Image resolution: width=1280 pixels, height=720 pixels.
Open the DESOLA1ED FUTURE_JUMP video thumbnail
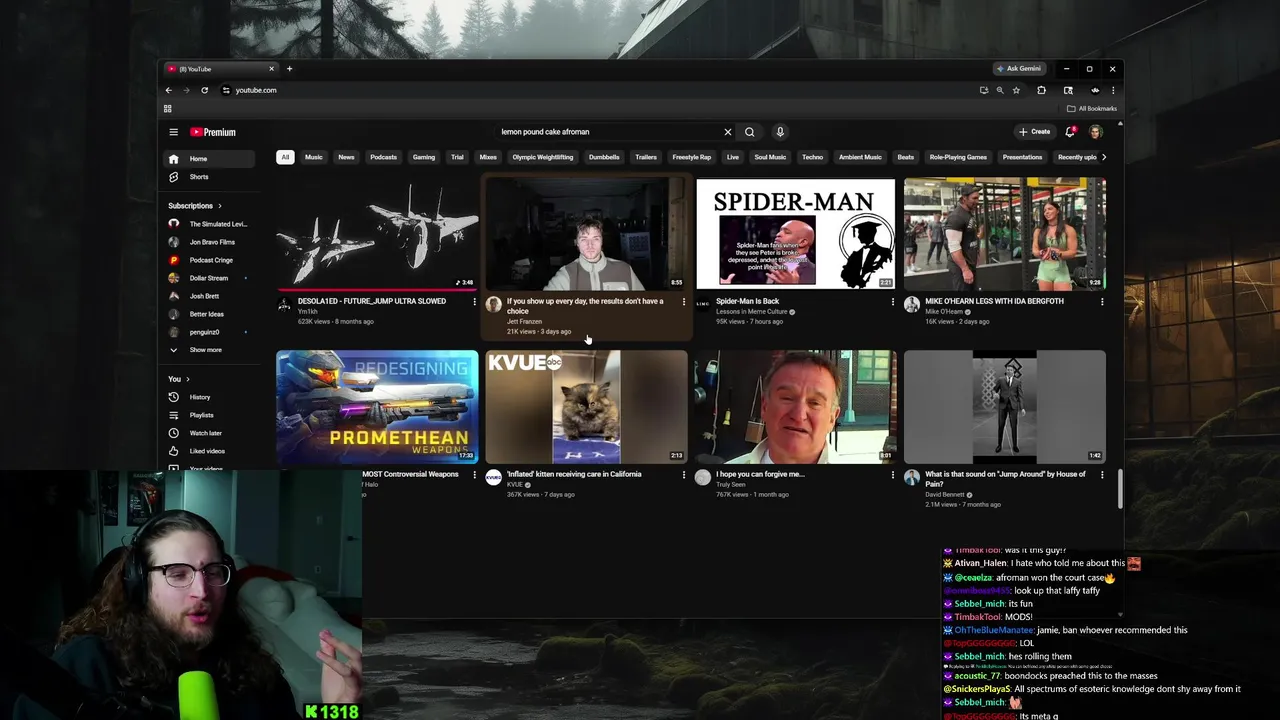click(377, 234)
